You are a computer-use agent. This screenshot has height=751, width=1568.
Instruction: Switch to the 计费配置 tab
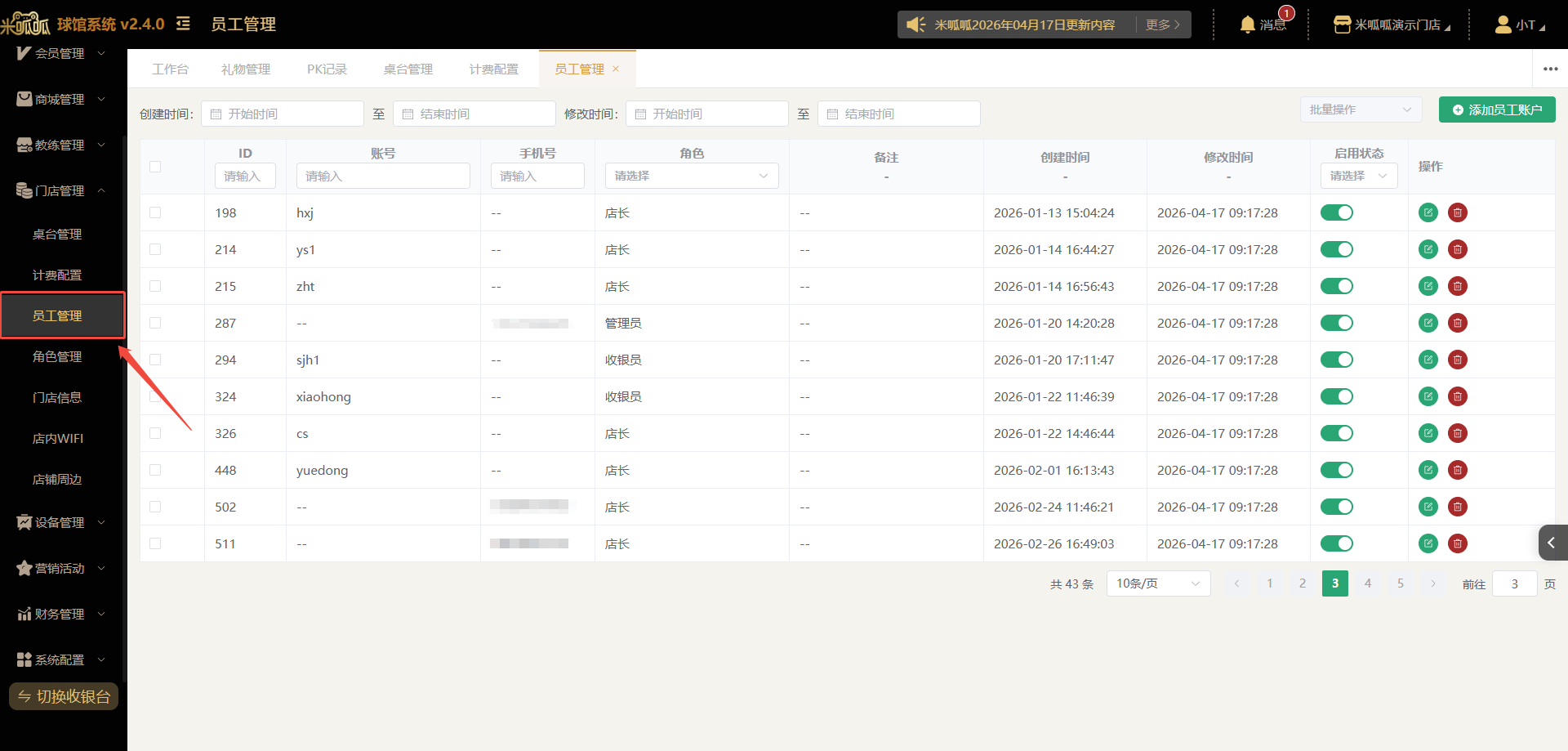[x=494, y=69]
